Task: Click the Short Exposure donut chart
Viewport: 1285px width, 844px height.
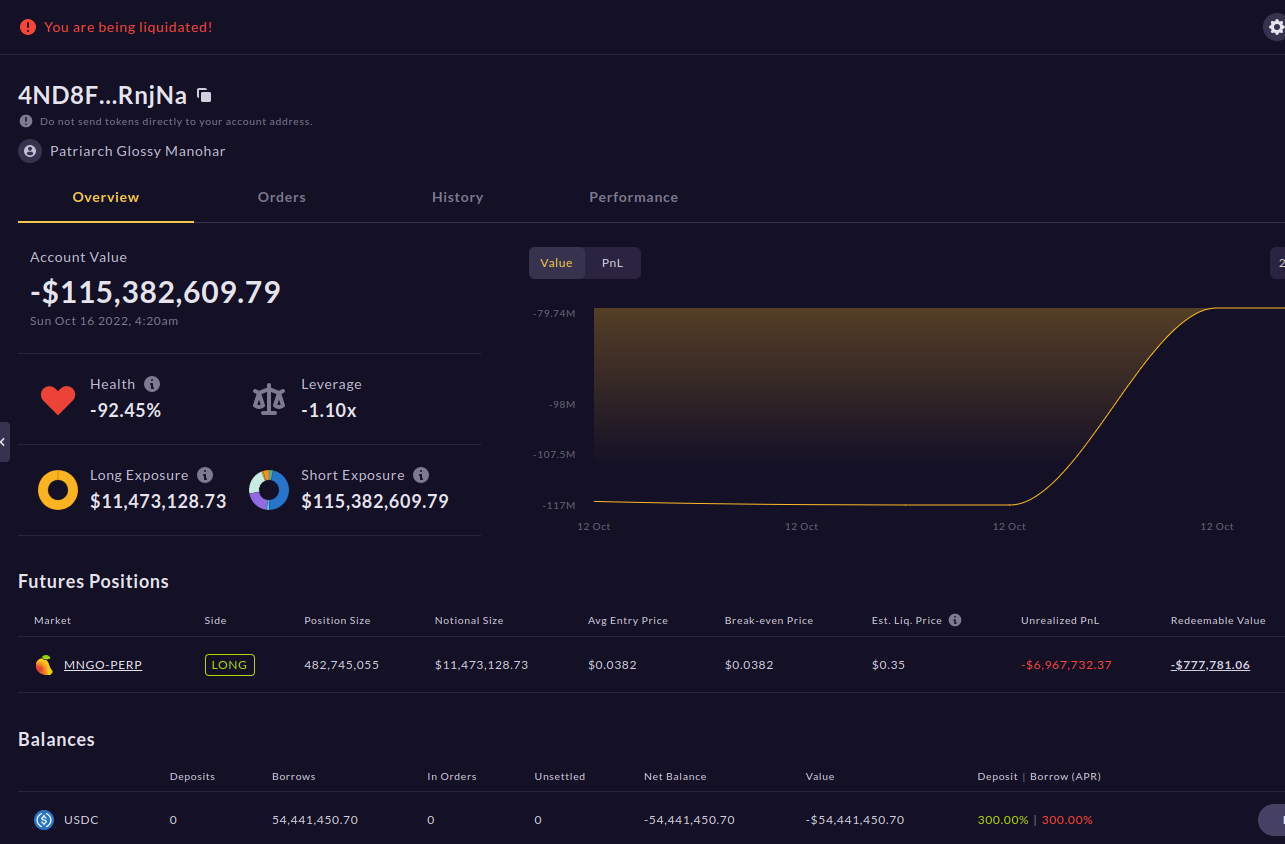Action: tap(269, 490)
